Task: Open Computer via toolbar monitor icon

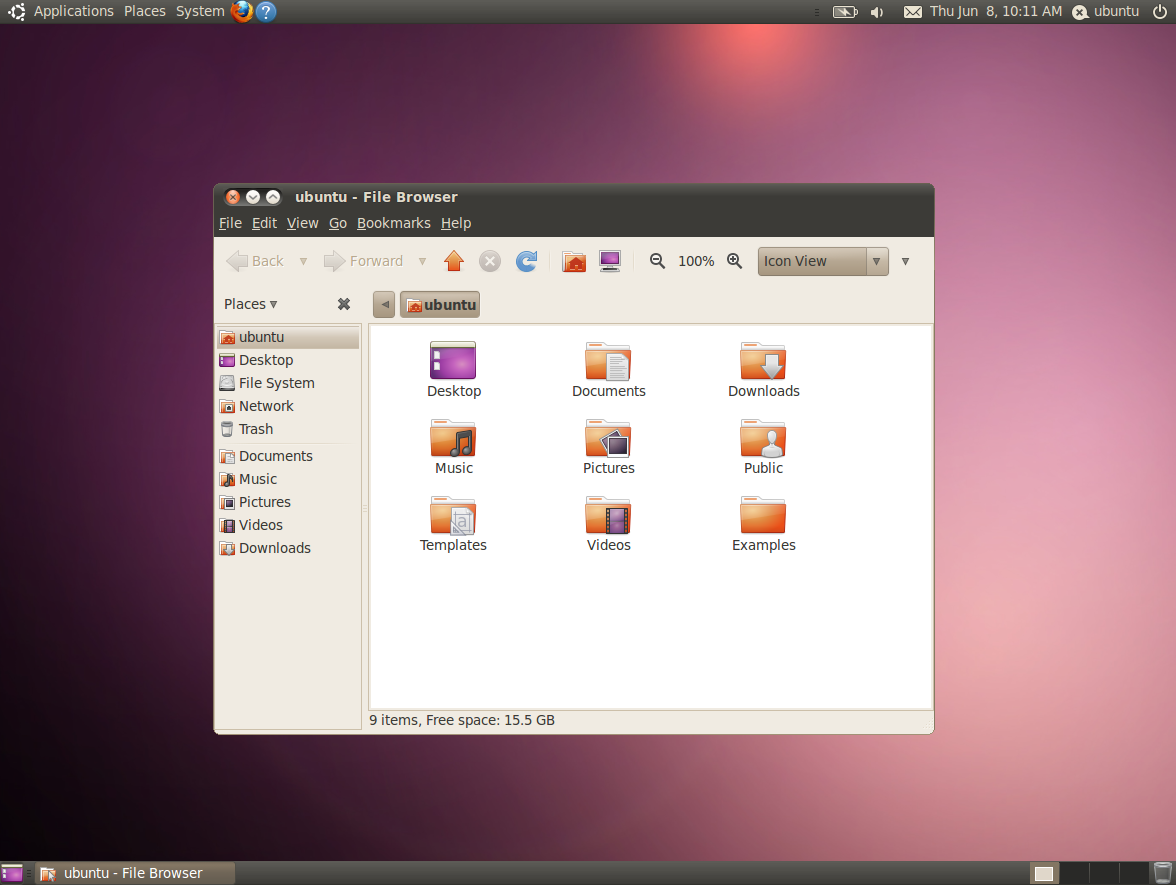Action: point(610,261)
